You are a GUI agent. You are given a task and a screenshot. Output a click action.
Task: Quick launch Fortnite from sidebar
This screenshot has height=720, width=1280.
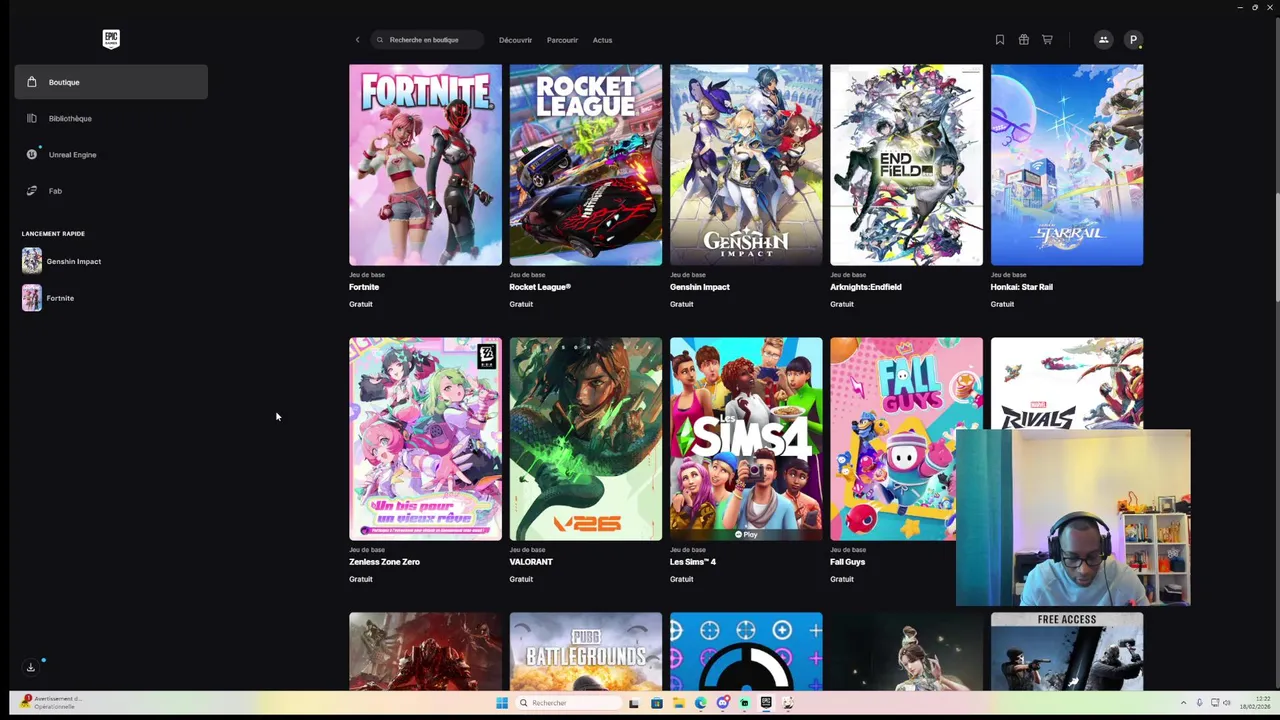point(60,298)
